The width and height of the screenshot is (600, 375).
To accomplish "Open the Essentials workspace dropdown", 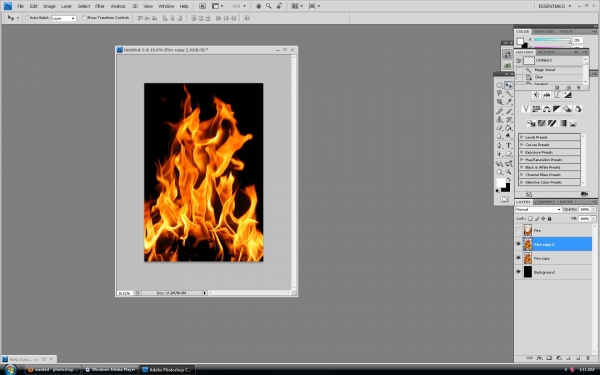I will coord(554,6).
